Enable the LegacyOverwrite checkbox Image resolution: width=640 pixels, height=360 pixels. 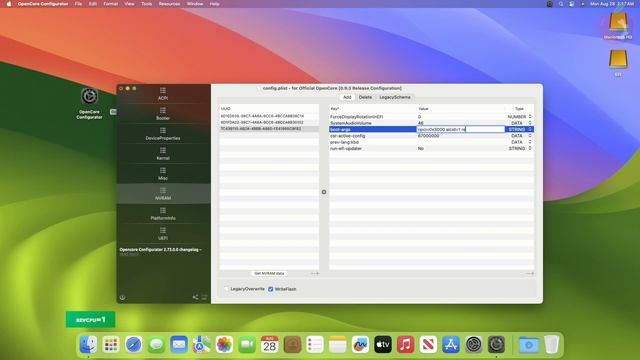coord(227,289)
